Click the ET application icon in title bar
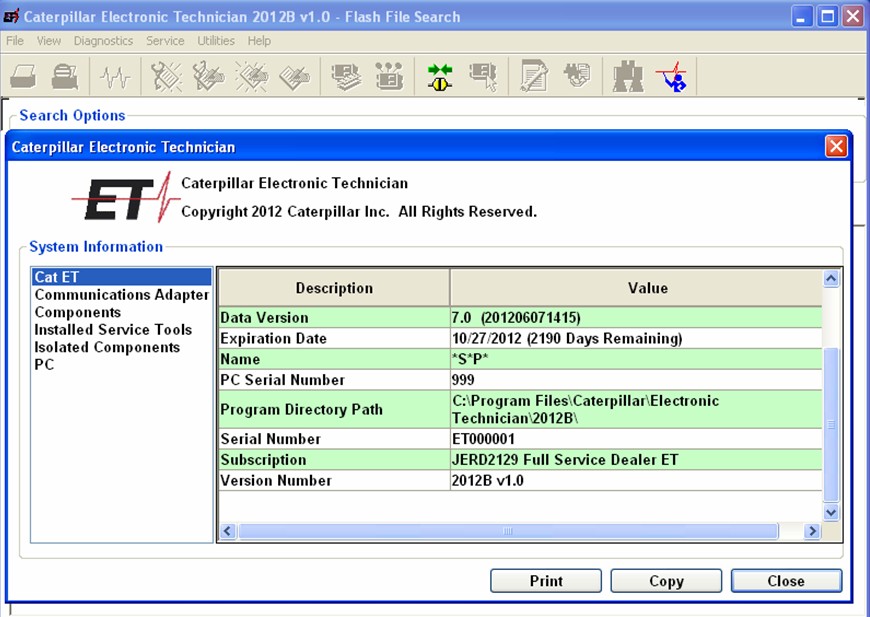Image resolution: width=870 pixels, height=617 pixels. tap(11, 16)
